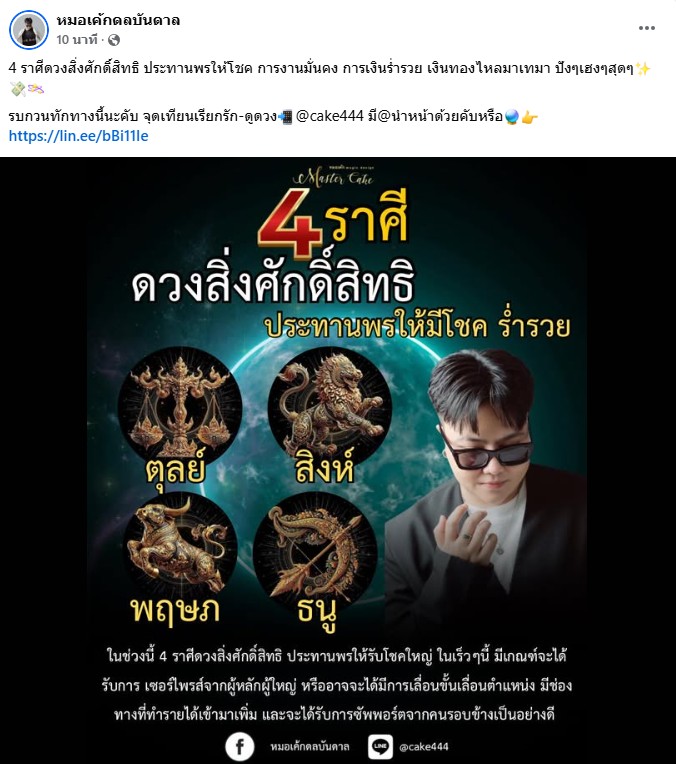This screenshot has height=764, width=676.
Task: Click the Master Cake logo at image top
Action: coord(333,176)
